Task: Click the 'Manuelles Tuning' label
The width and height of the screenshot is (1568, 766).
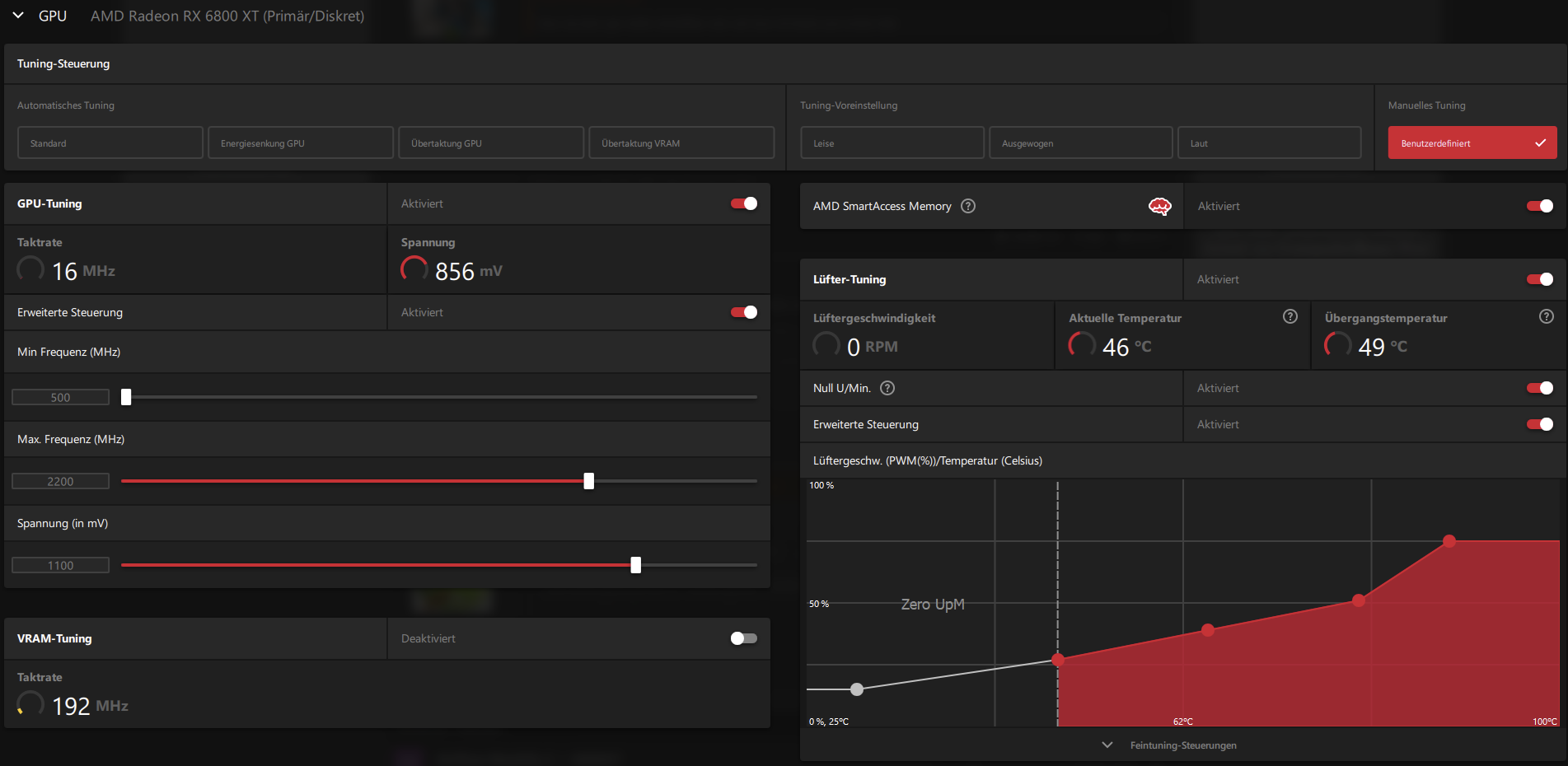Action: point(1427,105)
